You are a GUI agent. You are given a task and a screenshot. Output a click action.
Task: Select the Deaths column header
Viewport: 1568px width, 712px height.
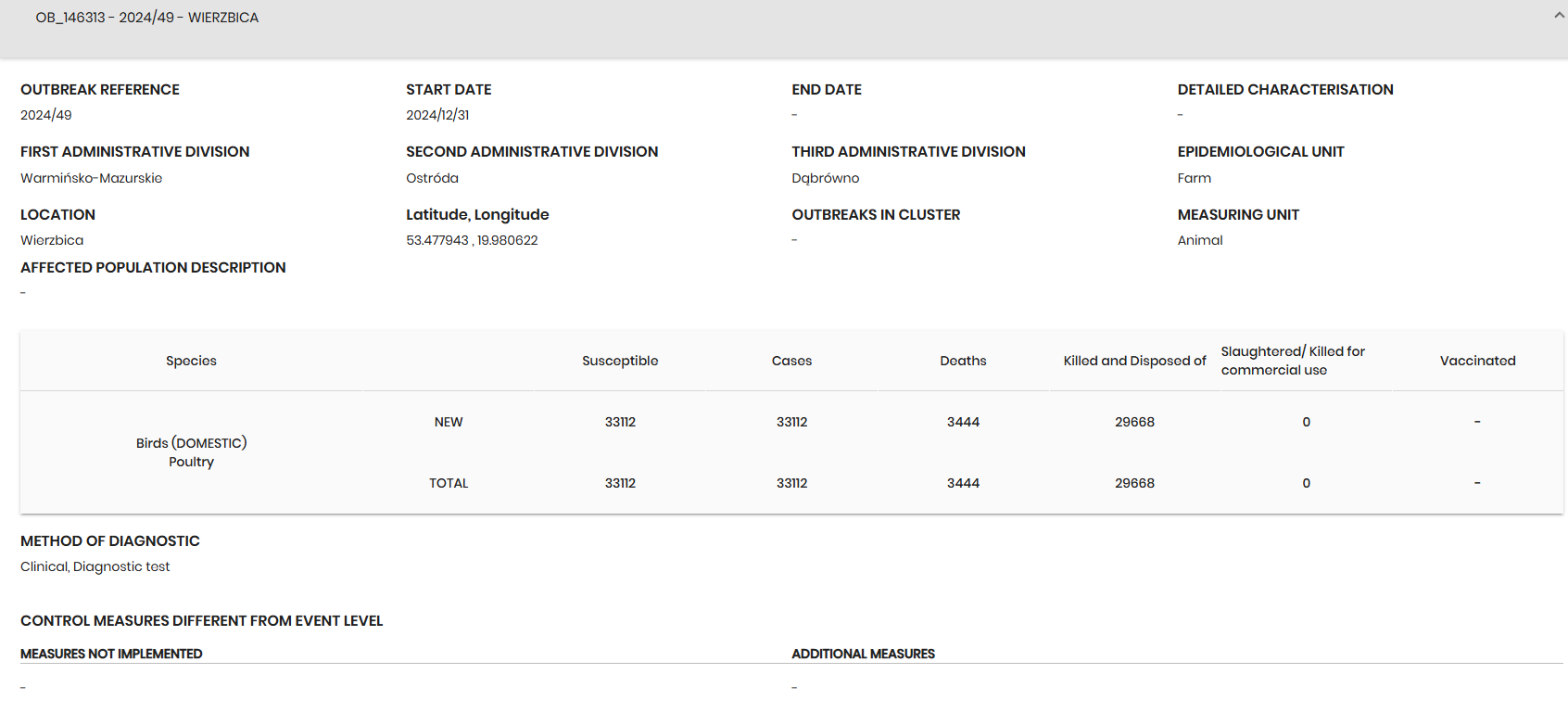[x=963, y=361]
